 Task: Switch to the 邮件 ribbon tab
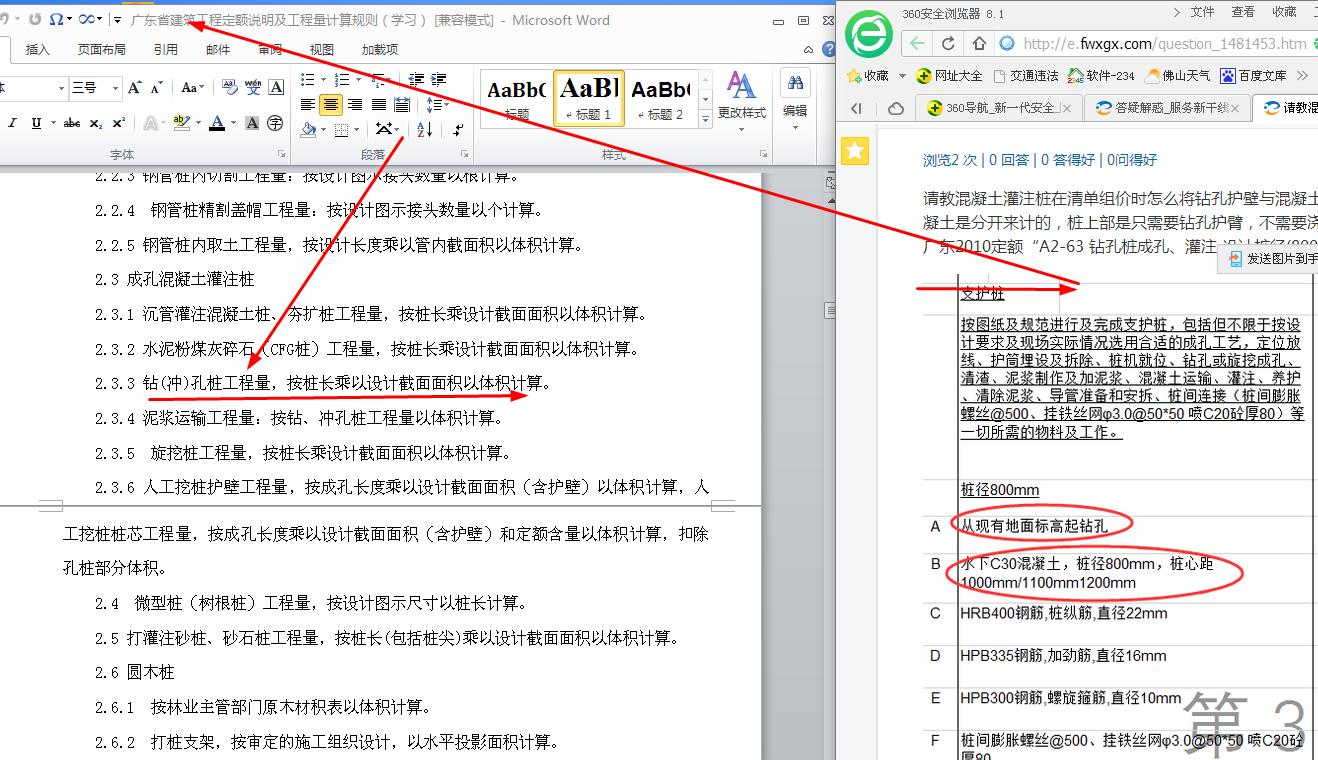218,49
